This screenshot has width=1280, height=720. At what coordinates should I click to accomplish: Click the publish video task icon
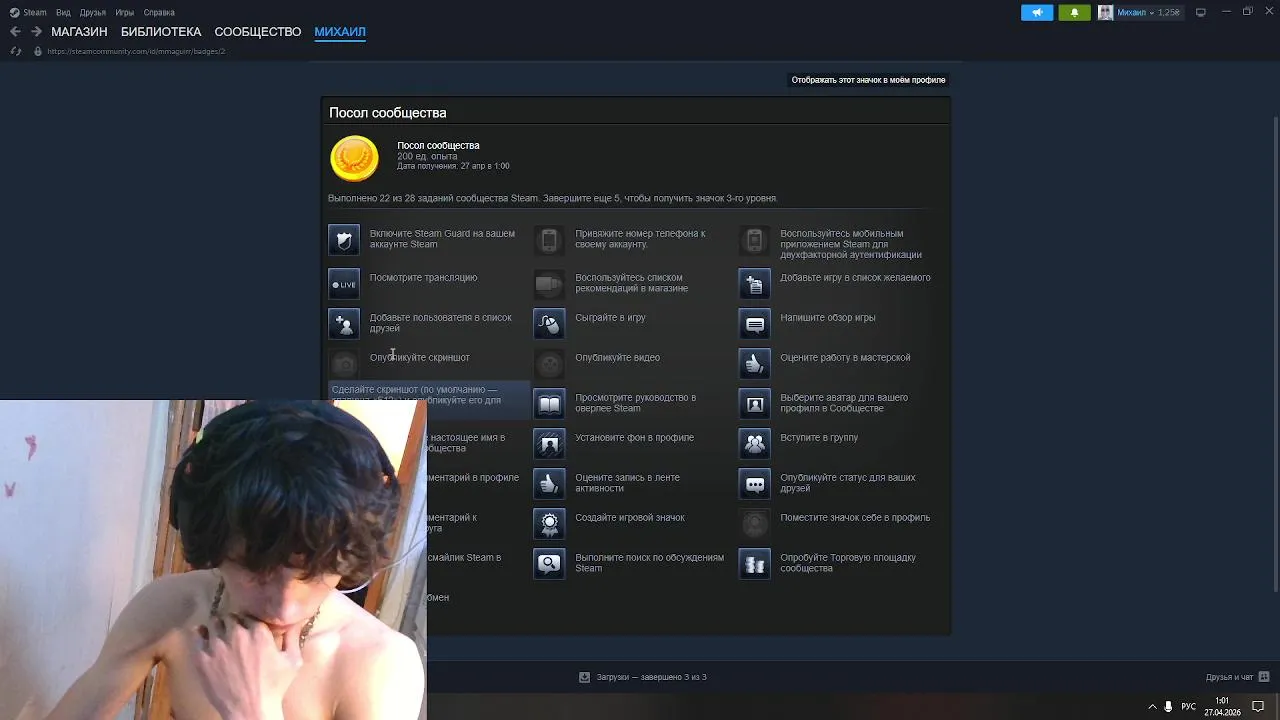[549, 364]
